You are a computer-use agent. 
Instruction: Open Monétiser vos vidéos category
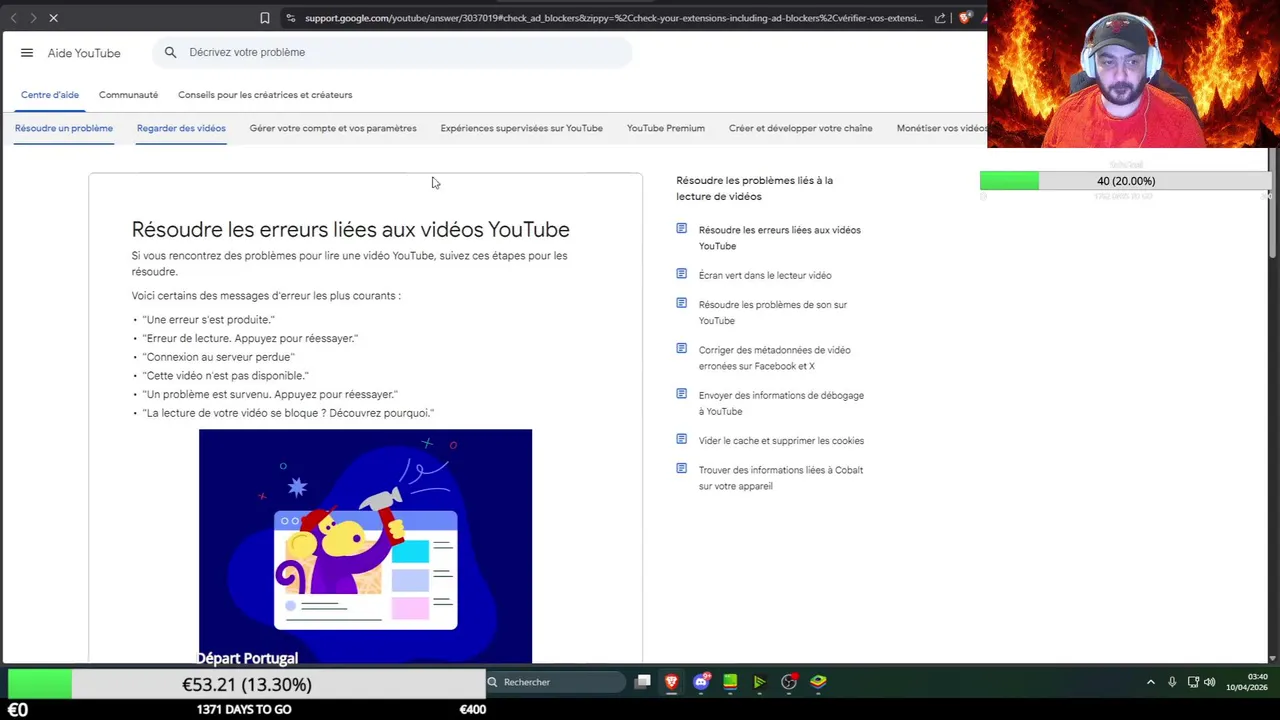(942, 128)
